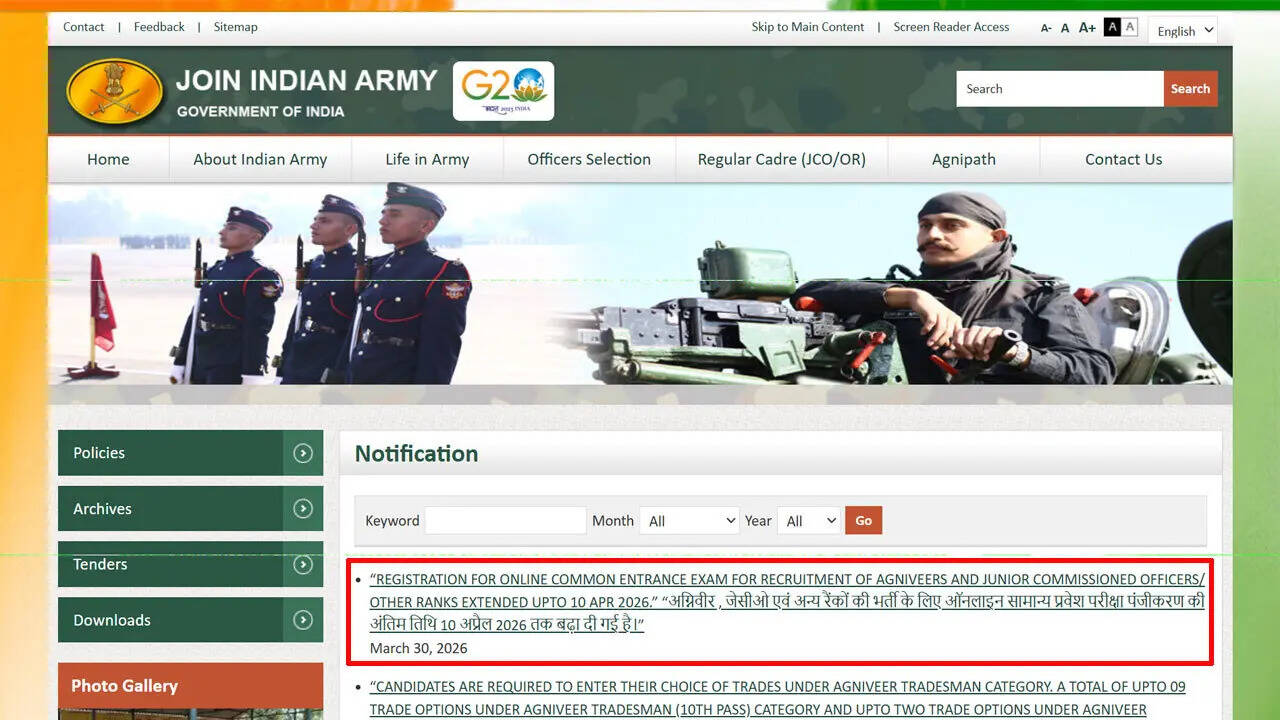Click the arrow icon beside Archives

[303, 508]
